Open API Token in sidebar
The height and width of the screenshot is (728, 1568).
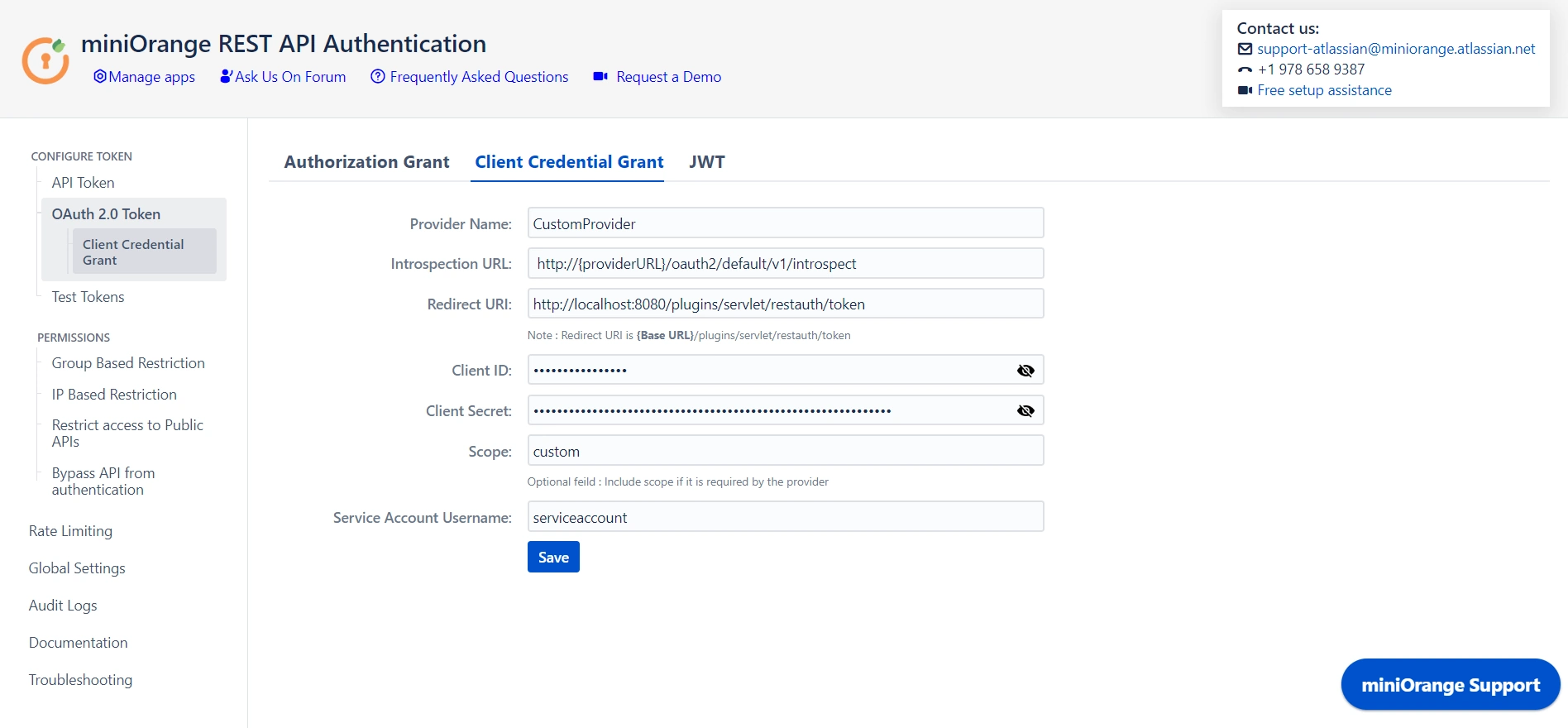click(x=83, y=183)
